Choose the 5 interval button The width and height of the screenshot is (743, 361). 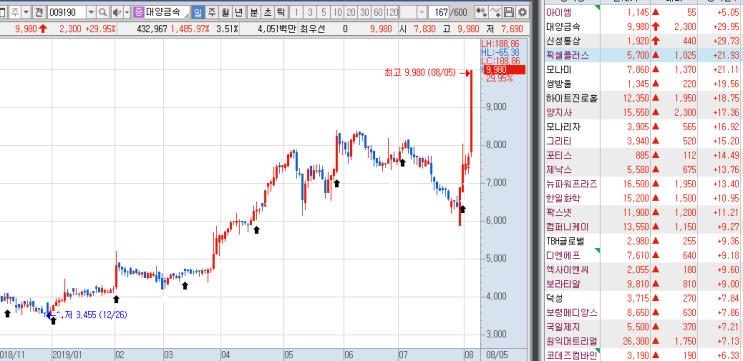tap(324, 12)
